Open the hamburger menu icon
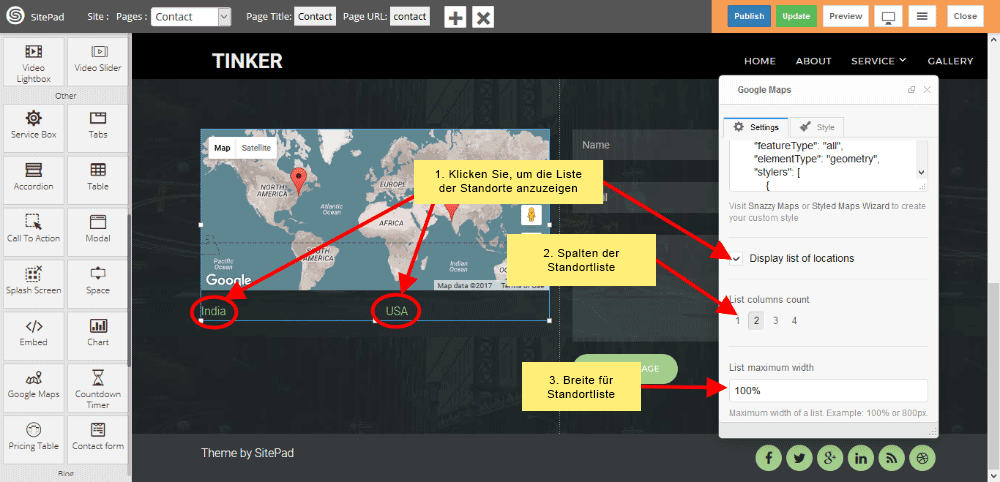Screen dimensions: 1000x482 922,17
